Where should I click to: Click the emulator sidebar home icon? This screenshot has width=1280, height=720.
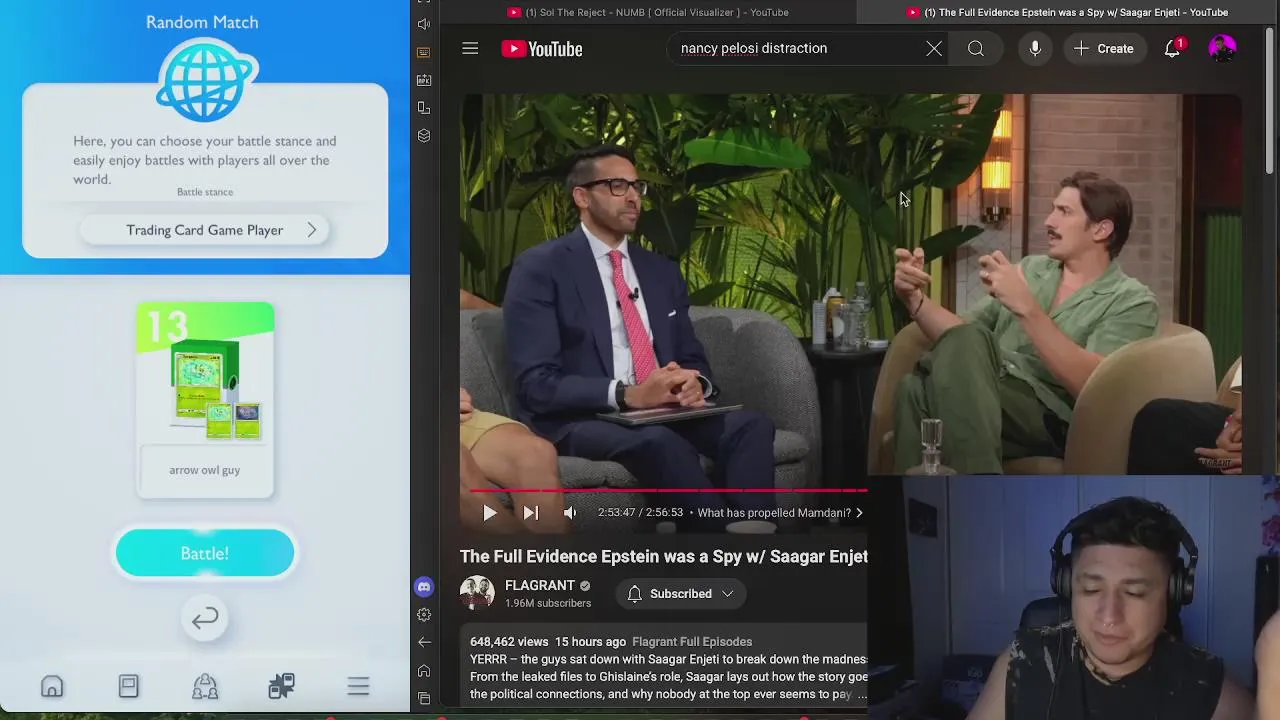coord(424,671)
